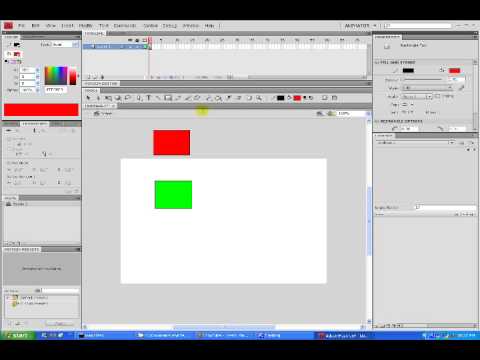The image size is (480, 360).
Task: Click the stroke color swatch in Properties
Action: click(x=408, y=70)
